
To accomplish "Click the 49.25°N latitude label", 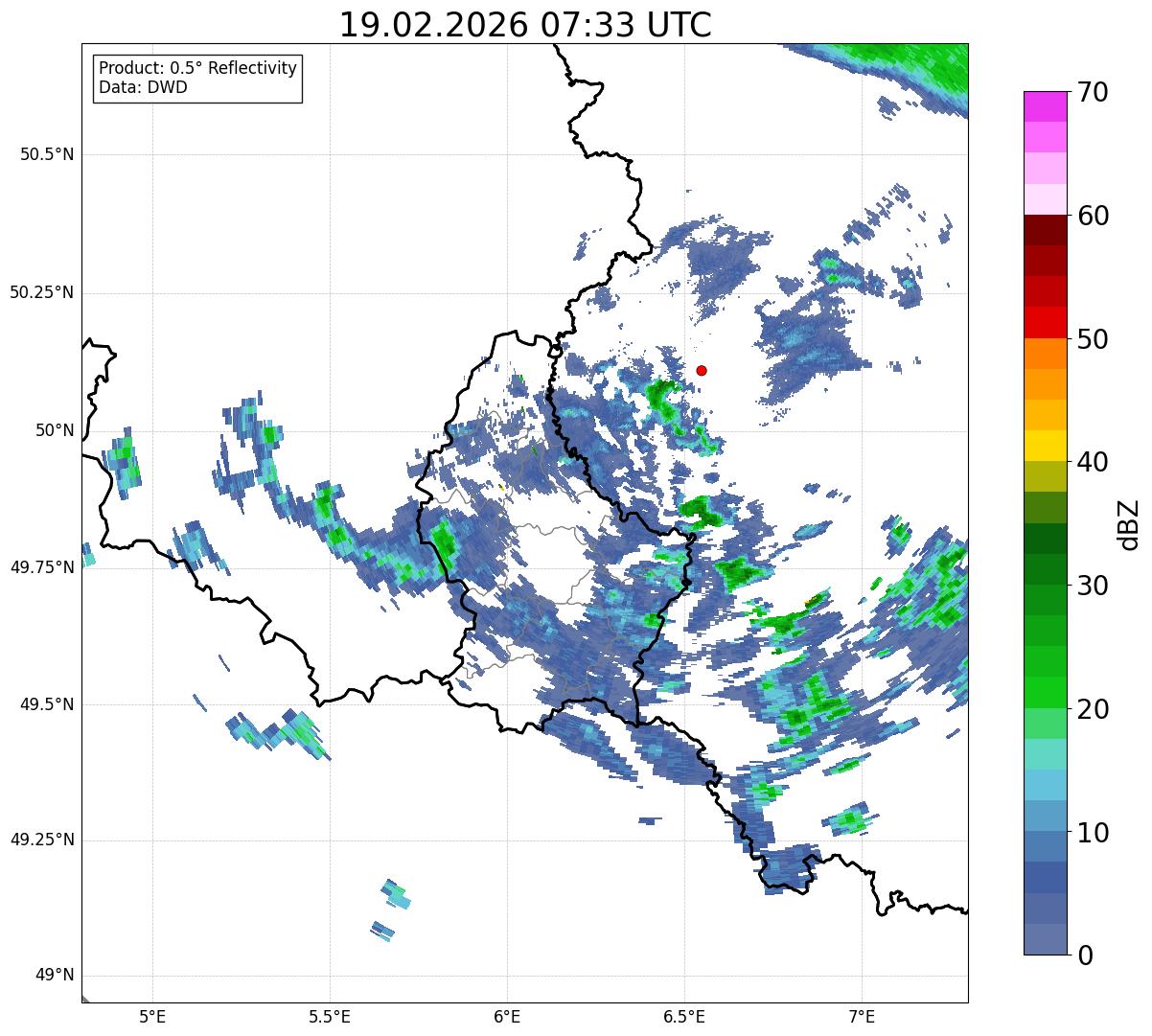I will pos(42,840).
